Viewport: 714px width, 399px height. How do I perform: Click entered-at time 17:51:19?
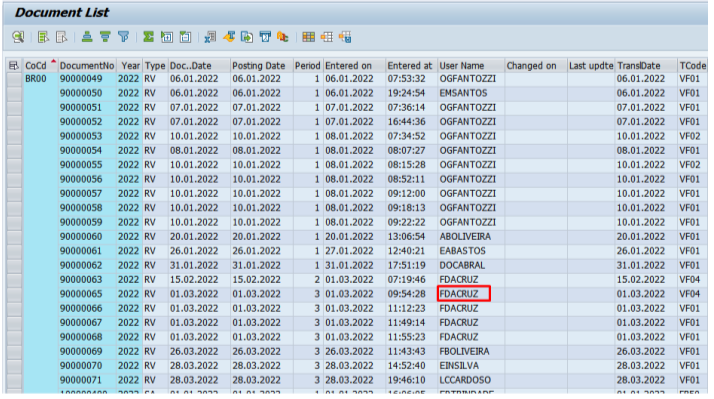pyautogui.click(x=406, y=266)
